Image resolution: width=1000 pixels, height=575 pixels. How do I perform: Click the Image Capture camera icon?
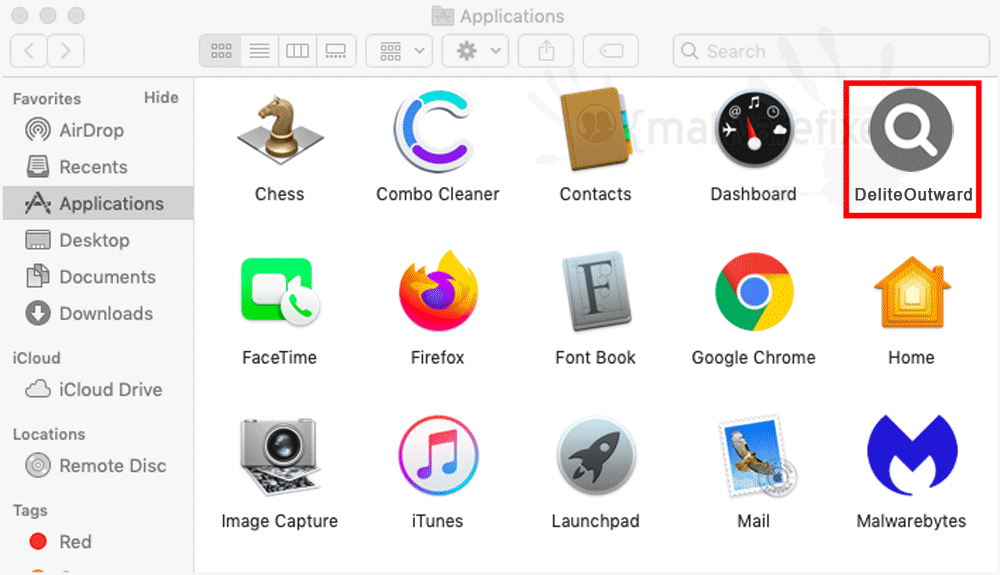point(279,455)
